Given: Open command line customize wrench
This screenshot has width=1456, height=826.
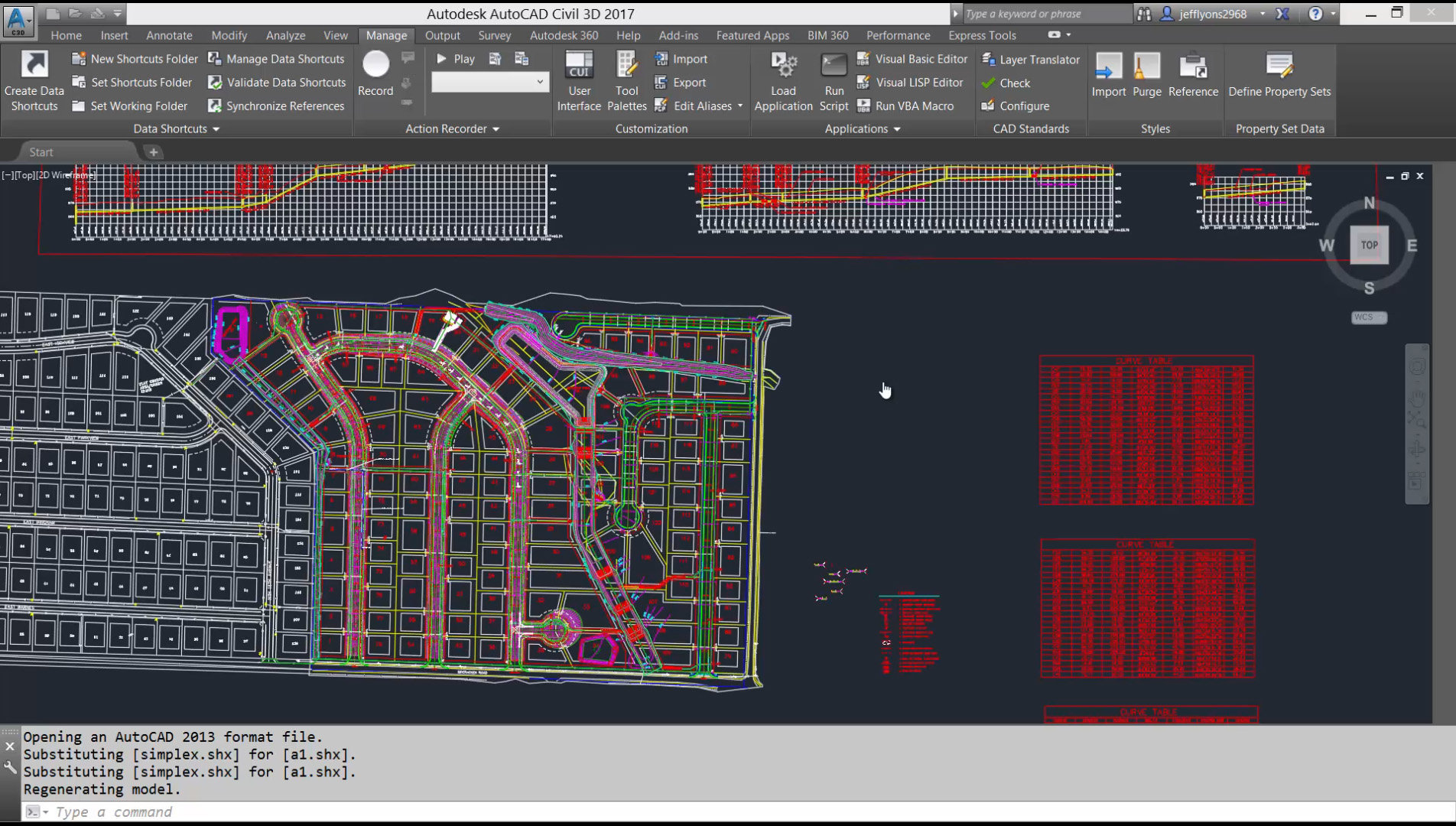Looking at the screenshot, I should [x=10, y=767].
